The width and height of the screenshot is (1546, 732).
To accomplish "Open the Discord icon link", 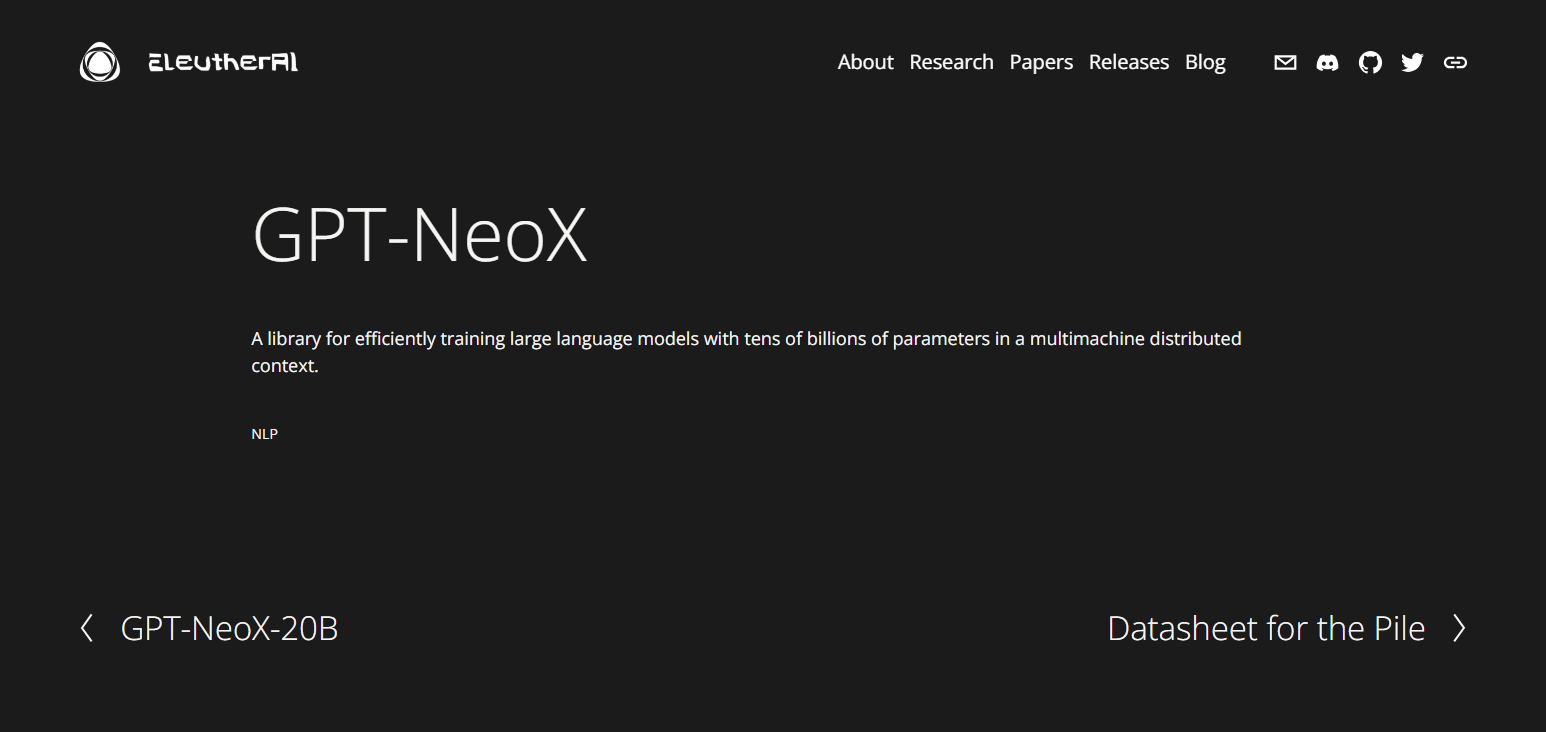I will click(1327, 63).
